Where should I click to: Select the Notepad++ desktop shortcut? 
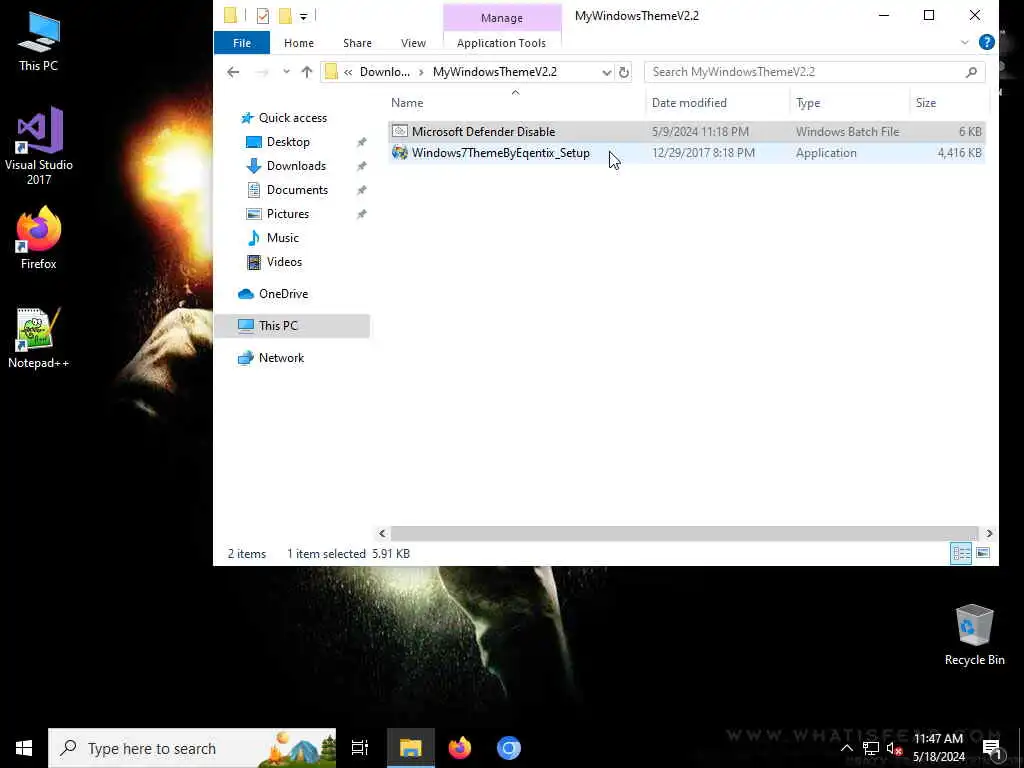click(x=39, y=338)
